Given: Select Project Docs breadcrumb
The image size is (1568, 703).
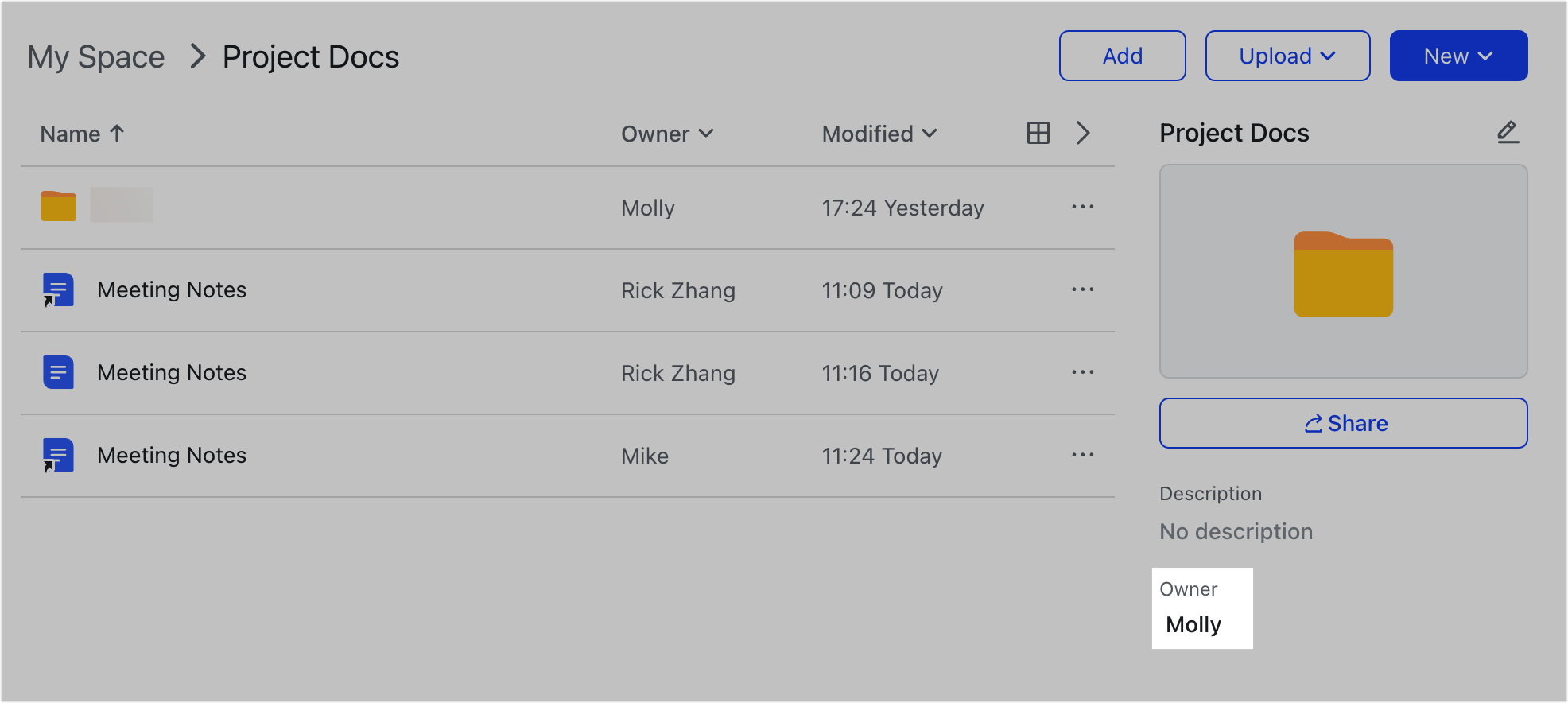Looking at the screenshot, I should pyautogui.click(x=311, y=57).
